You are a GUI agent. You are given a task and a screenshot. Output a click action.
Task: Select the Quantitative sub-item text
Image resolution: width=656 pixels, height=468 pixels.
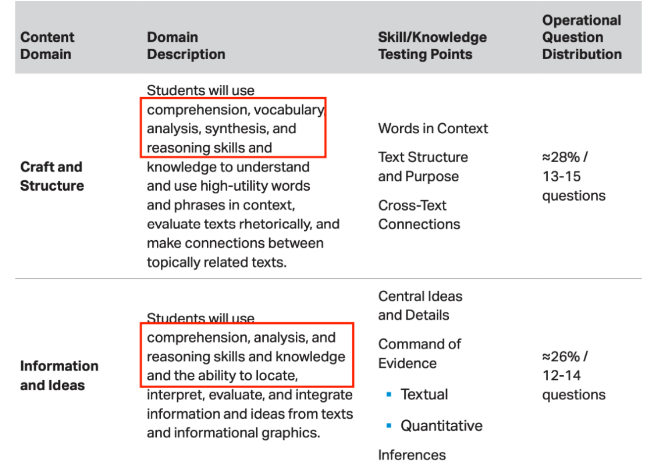tap(441, 426)
